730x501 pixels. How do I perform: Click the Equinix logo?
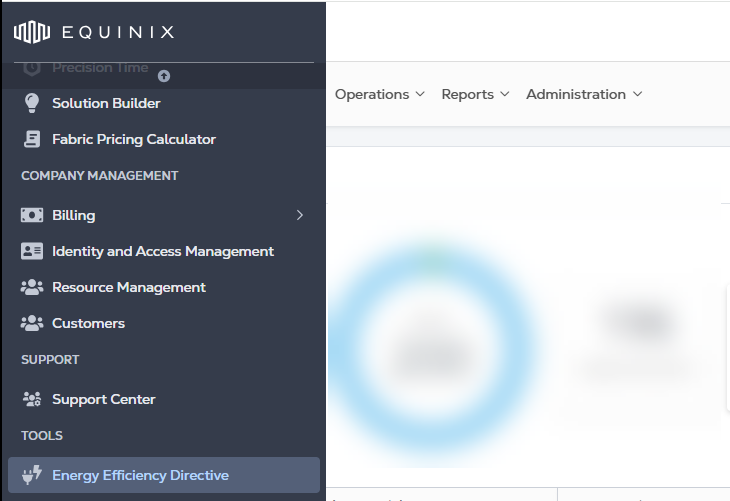[x=94, y=32]
